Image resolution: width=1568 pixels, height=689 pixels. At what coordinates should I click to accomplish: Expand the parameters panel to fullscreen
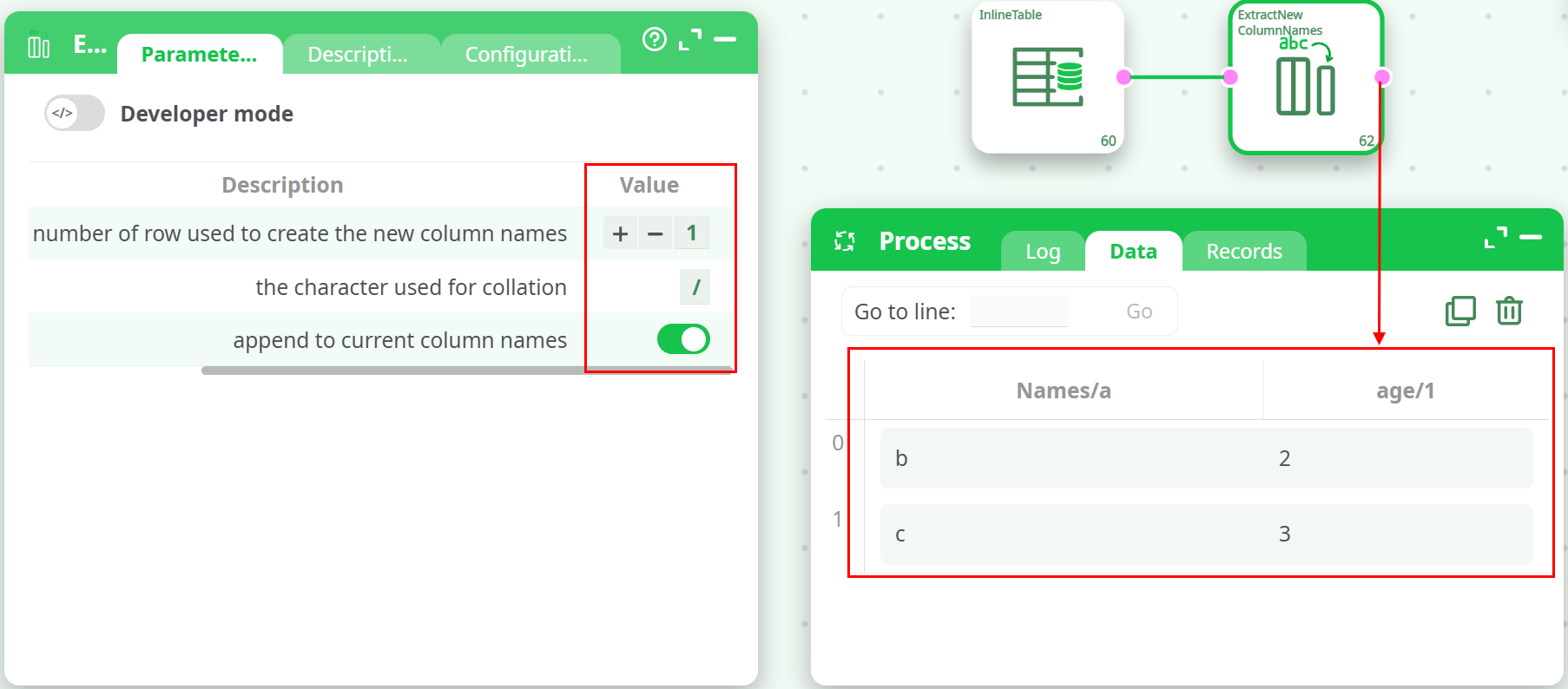[x=690, y=39]
